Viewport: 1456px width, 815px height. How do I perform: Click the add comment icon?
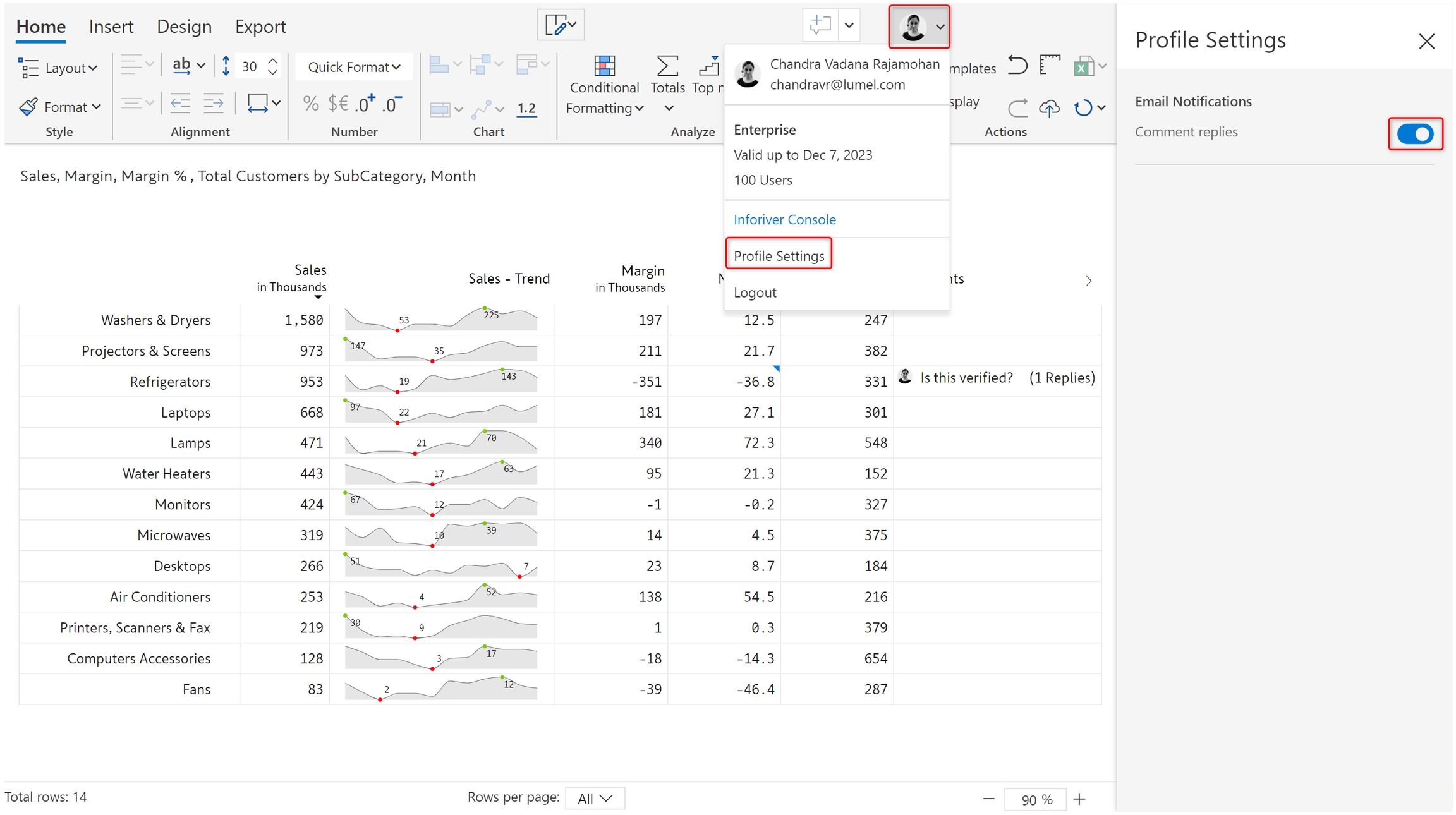point(820,25)
